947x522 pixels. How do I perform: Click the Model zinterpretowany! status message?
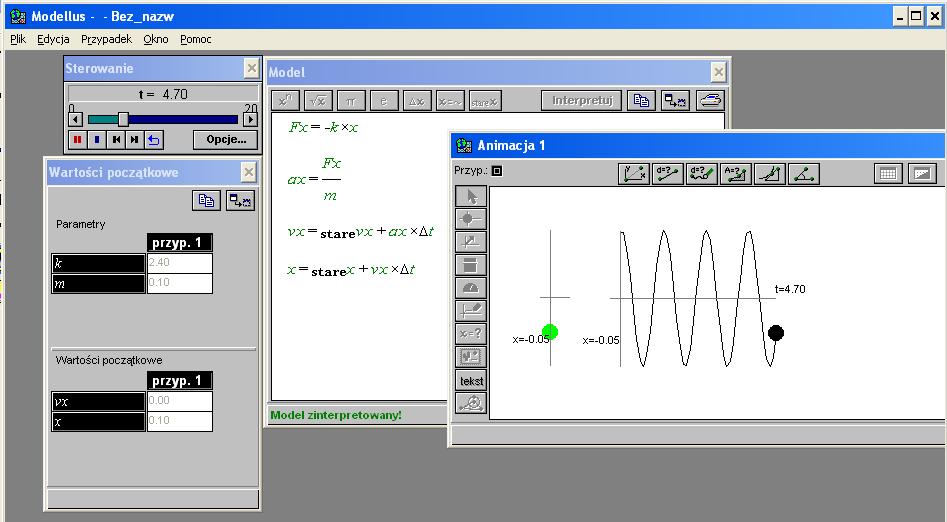pos(336,415)
